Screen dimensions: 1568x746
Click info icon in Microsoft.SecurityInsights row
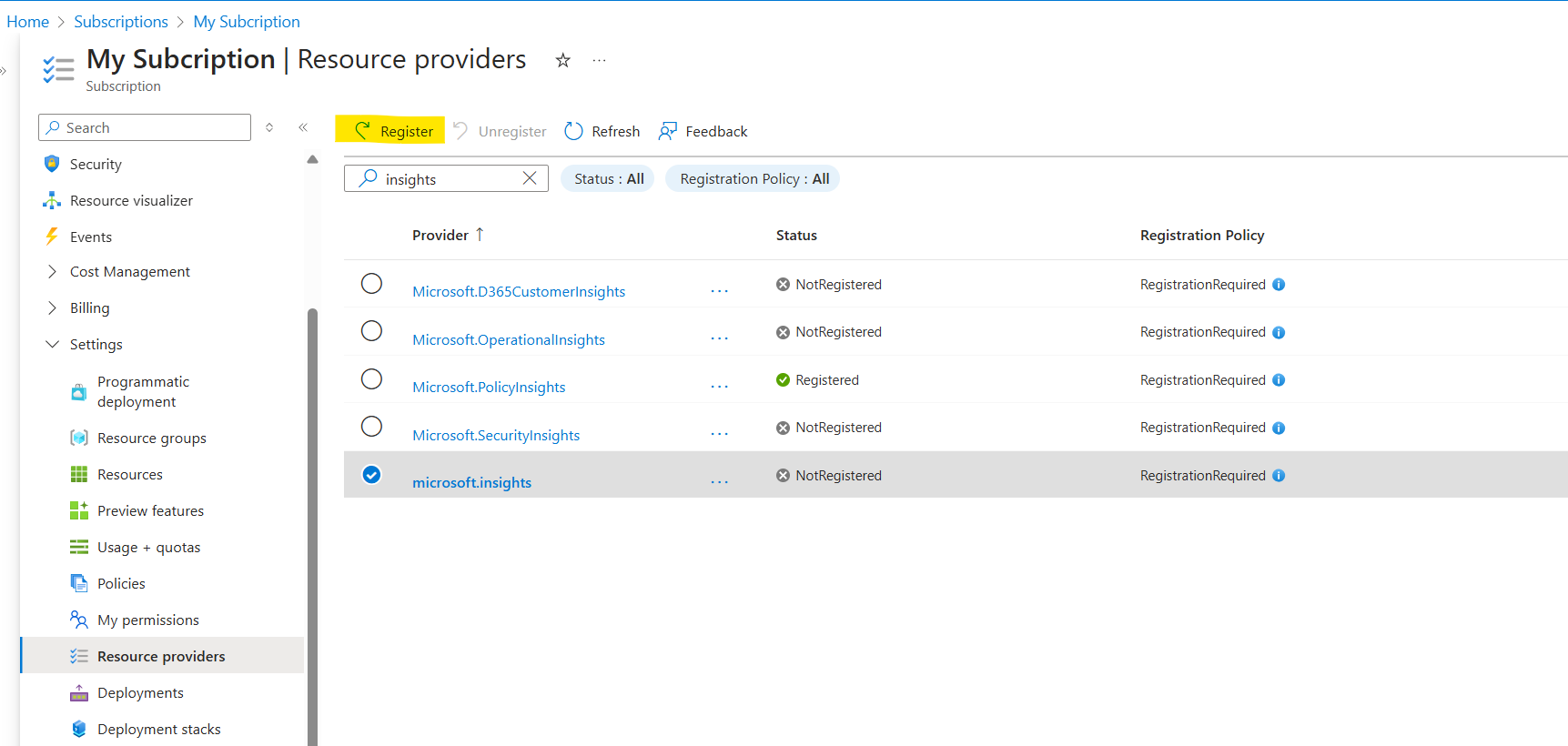tap(1279, 428)
